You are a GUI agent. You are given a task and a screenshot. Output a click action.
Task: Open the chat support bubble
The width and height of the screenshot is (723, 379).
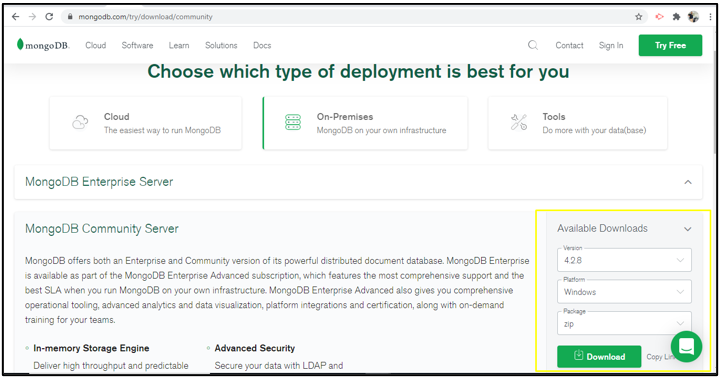(686, 346)
